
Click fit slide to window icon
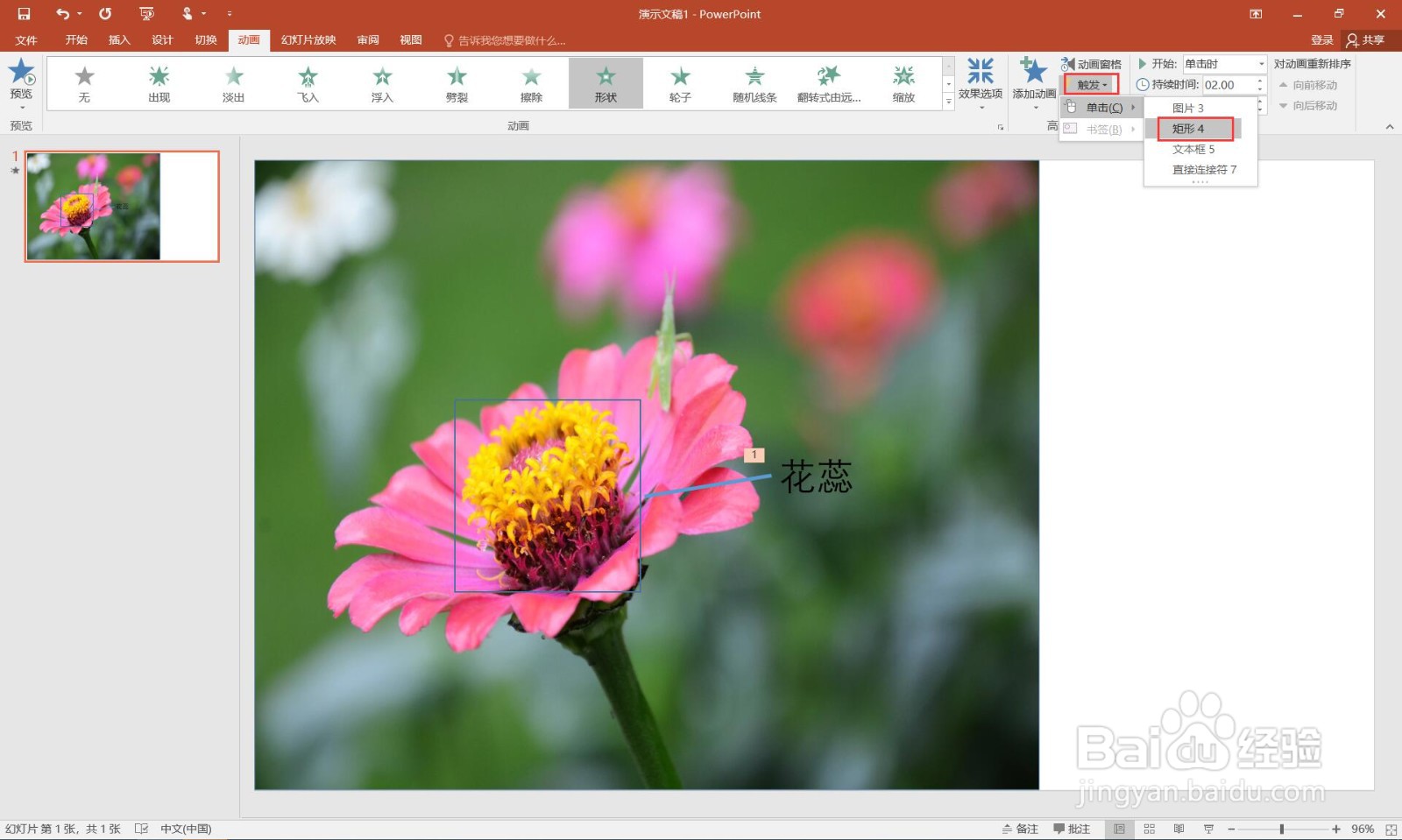click(x=1391, y=829)
